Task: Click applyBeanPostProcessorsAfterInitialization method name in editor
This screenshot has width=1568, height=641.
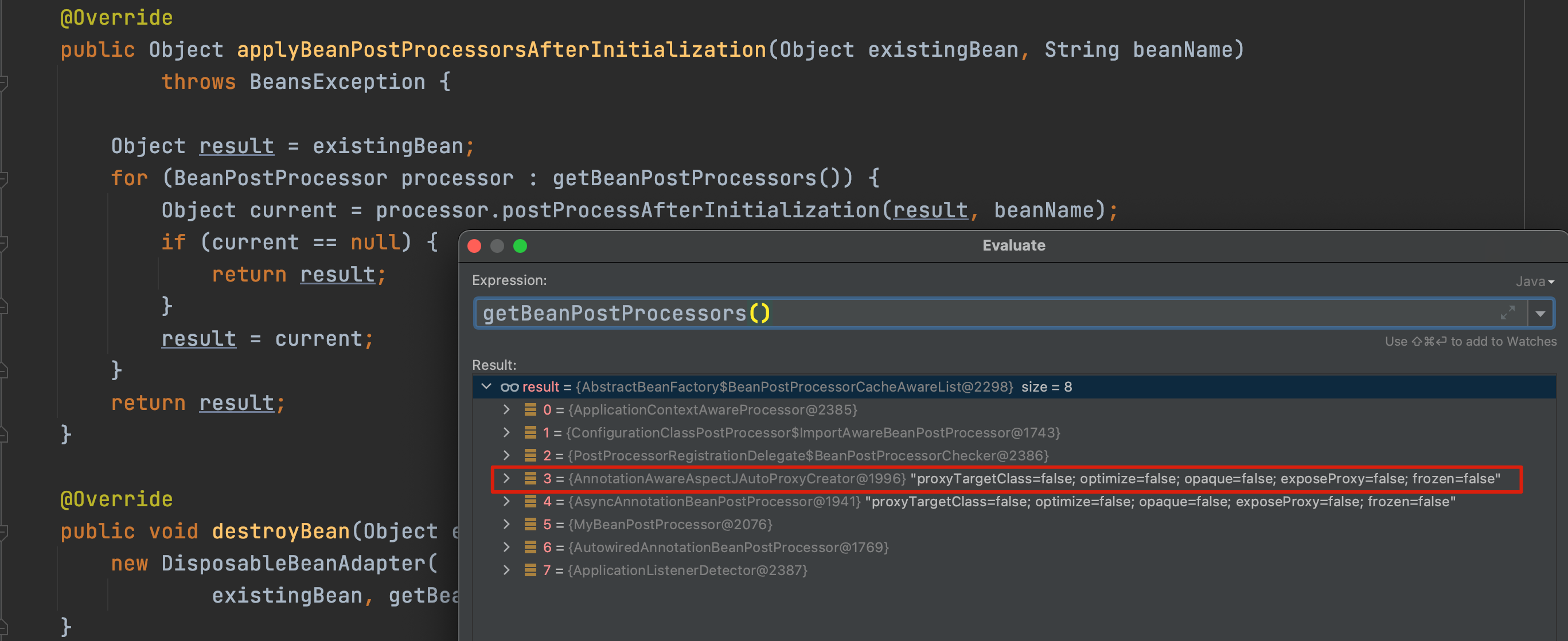Action: click(x=502, y=50)
